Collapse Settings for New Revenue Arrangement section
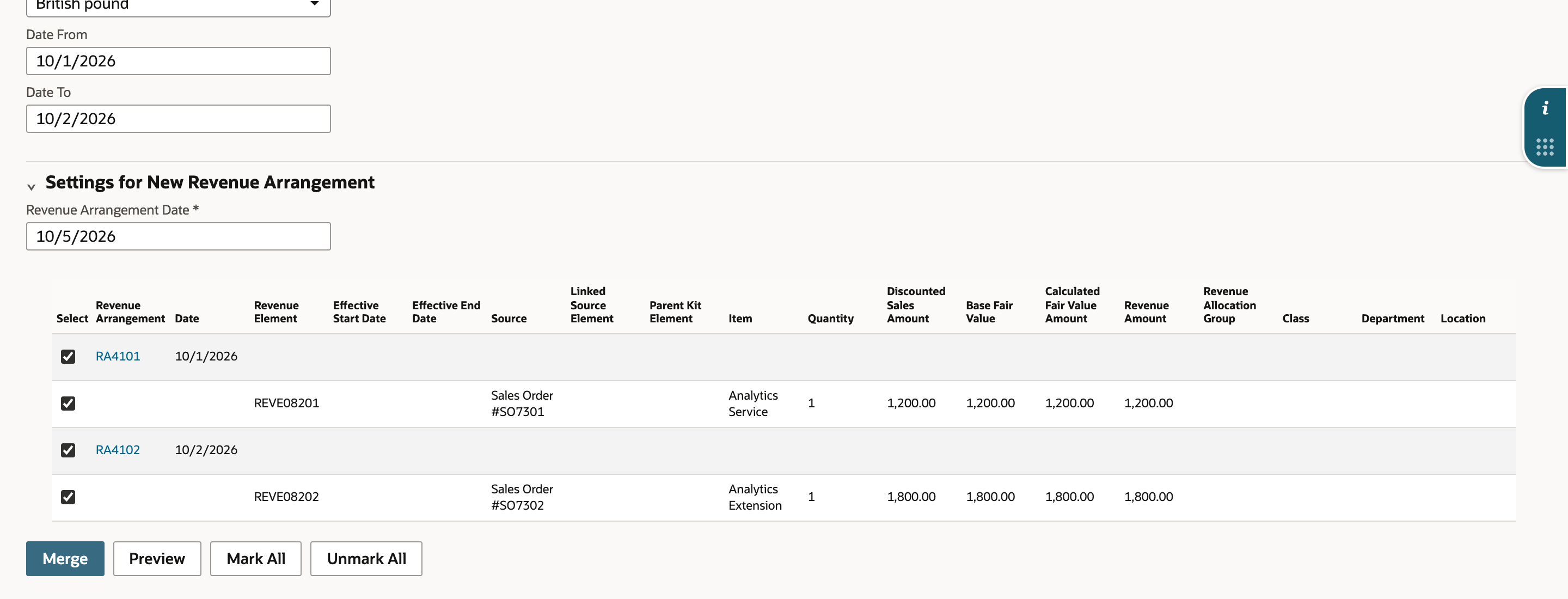The image size is (1568, 599). pos(31,187)
